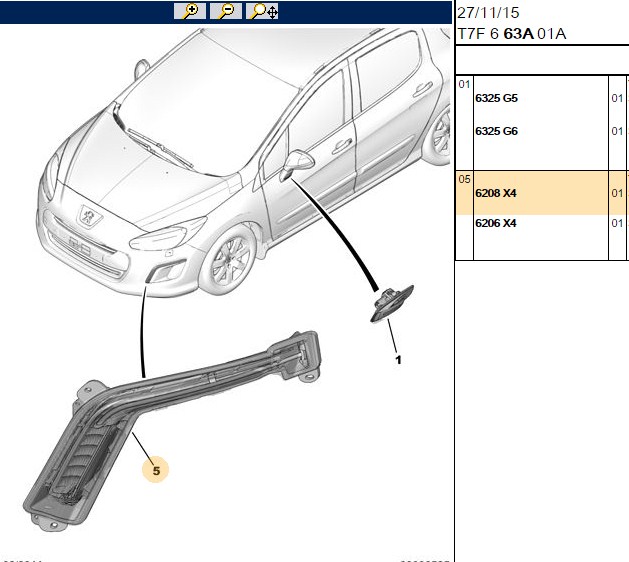Select highlighted part number 6208 X4
629x562 pixels.
(496, 193)
